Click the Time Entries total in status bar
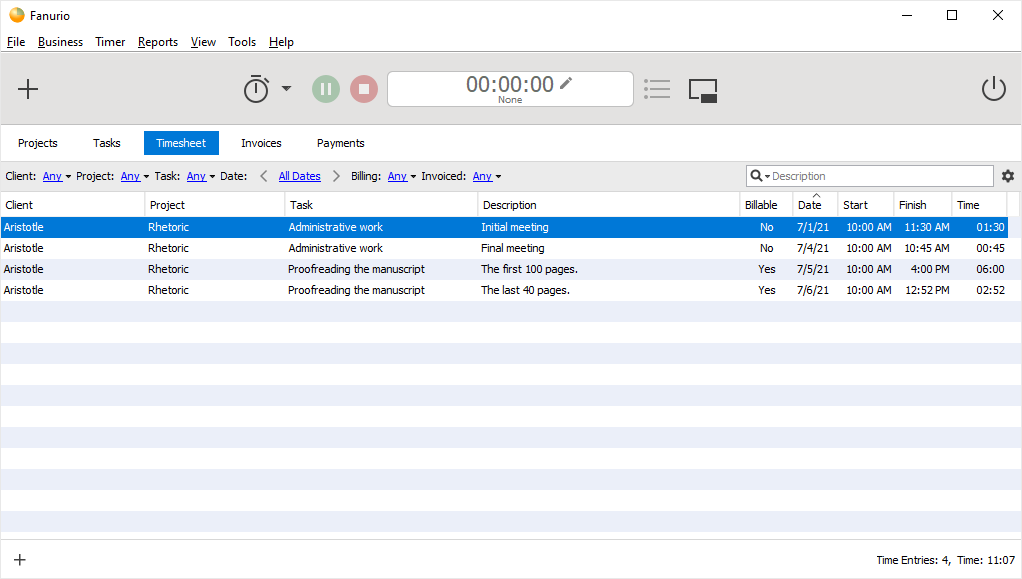This screenshot has height=579, width=1022. 913,560
